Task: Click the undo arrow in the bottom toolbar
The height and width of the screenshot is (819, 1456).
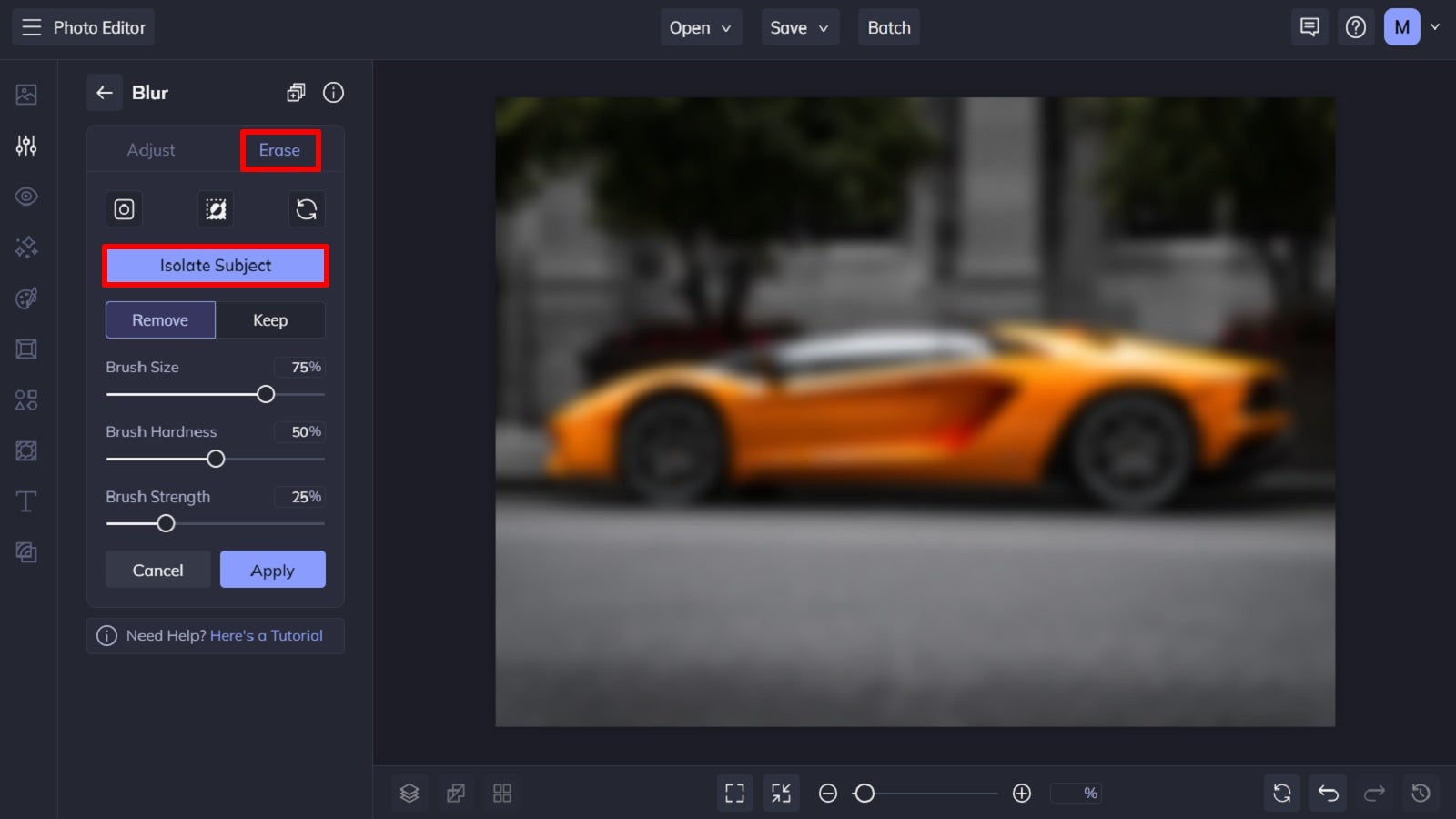Action: [1328, 793]
